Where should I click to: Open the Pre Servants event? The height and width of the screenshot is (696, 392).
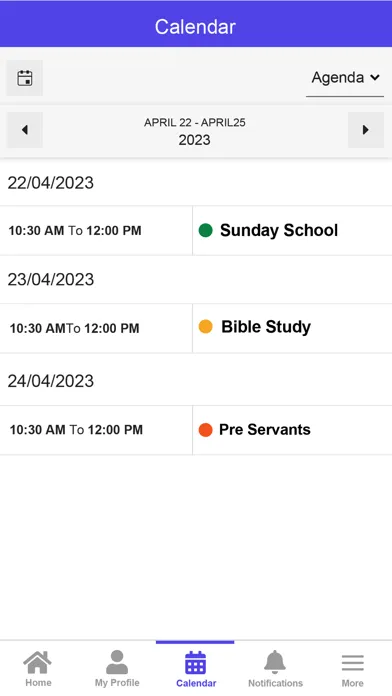pos(265,430)
